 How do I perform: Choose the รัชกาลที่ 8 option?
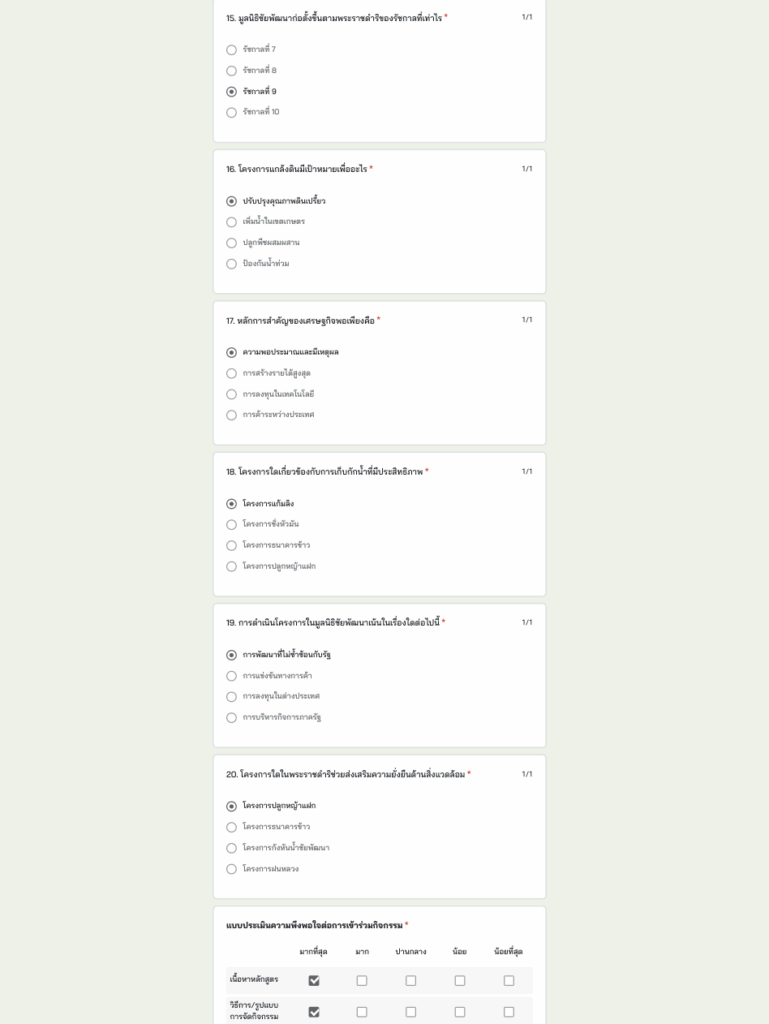coord(232,71)
